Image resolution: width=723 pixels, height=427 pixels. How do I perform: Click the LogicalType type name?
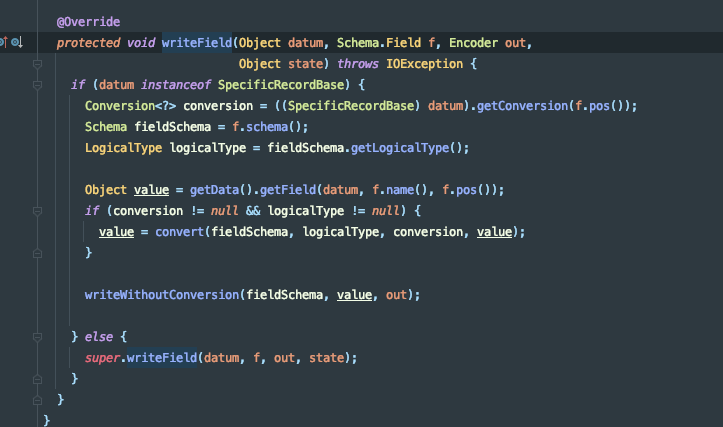124,148
